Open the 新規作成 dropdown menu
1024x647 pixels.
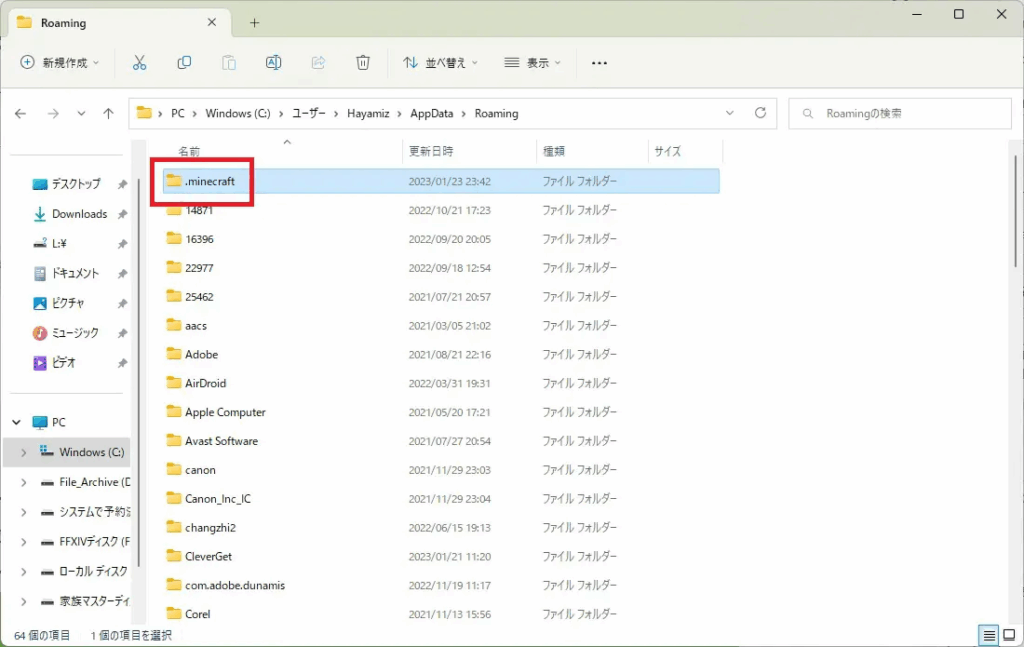(x=60, y=62)
